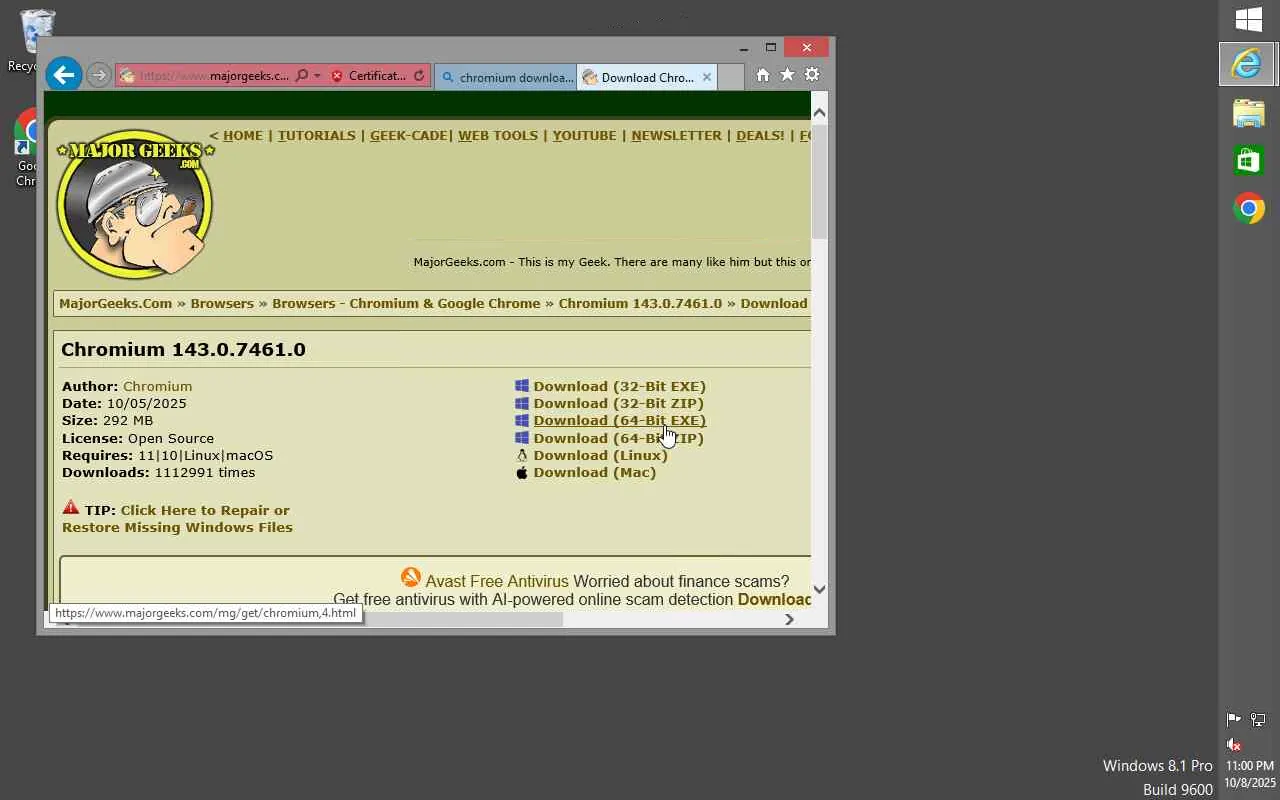Click the Windows icon beside 64-Bit EXE
The width and height of the screenshot is (1280, 800).
[x=522, y=420]
